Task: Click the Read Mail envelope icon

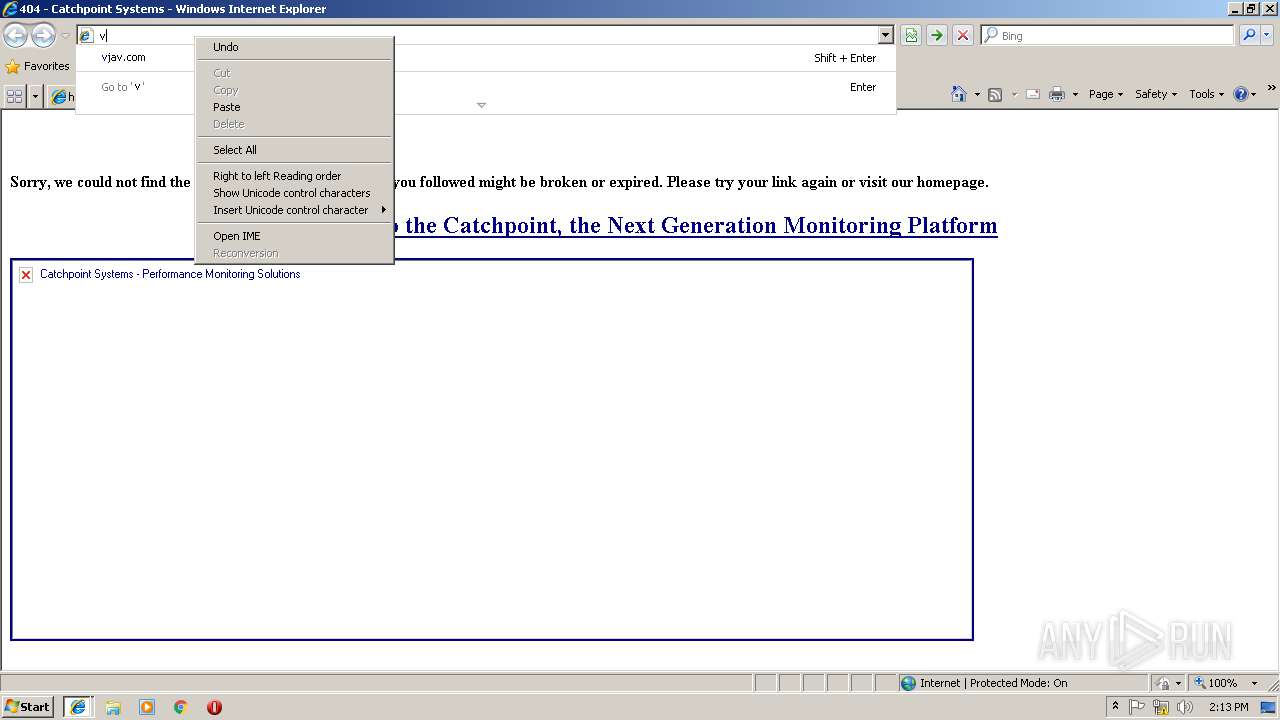Action: tap(1033, 94)
